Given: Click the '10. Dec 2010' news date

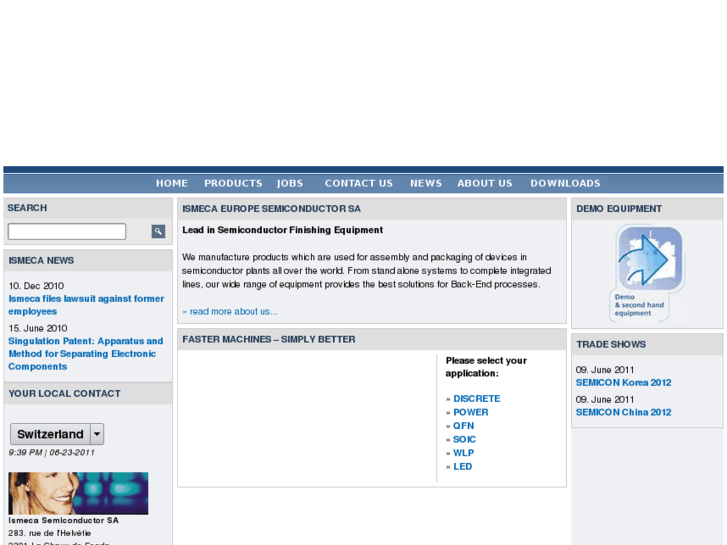Looking at the screenshot, I should pos(36,286).
